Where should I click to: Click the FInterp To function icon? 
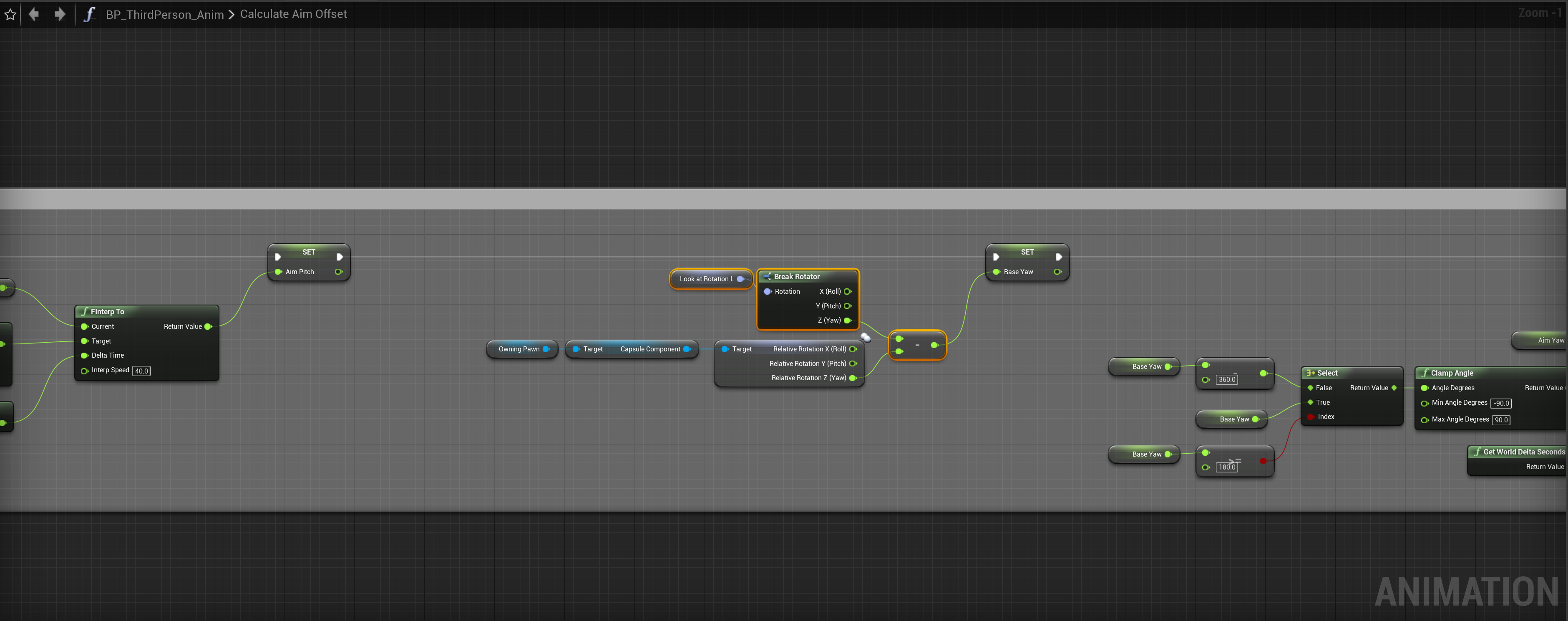coord(85,312)
